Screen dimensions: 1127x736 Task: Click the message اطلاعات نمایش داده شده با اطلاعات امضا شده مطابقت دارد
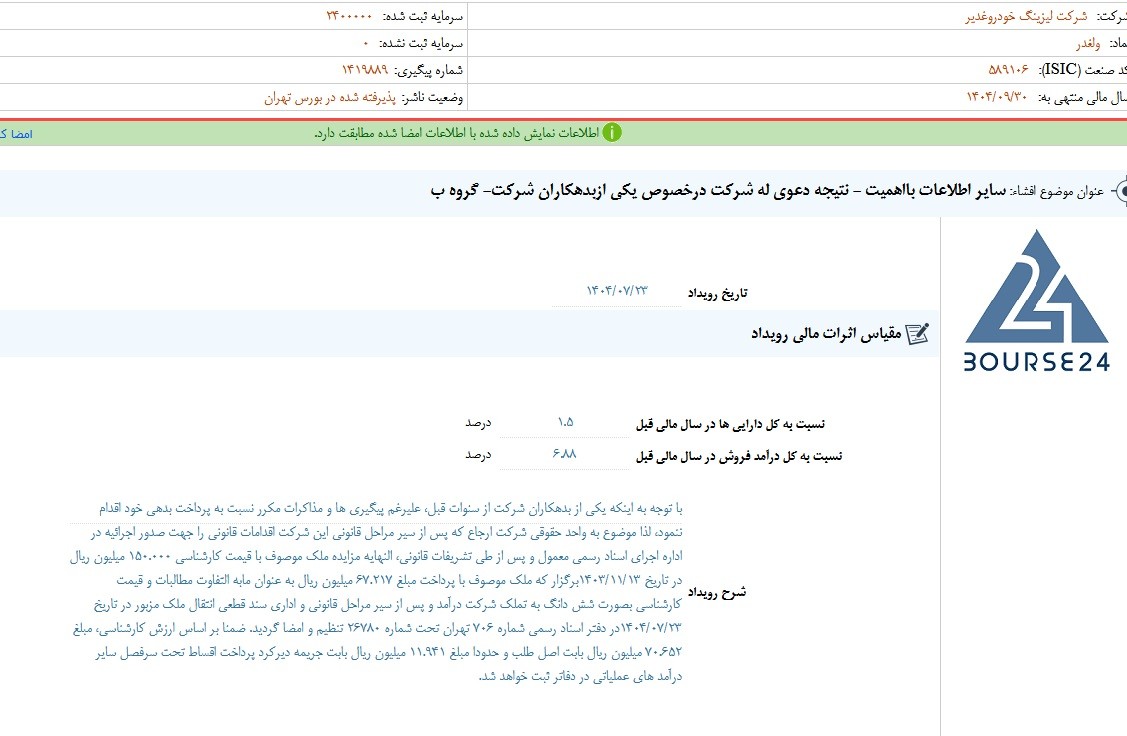(x=456, y=133)
